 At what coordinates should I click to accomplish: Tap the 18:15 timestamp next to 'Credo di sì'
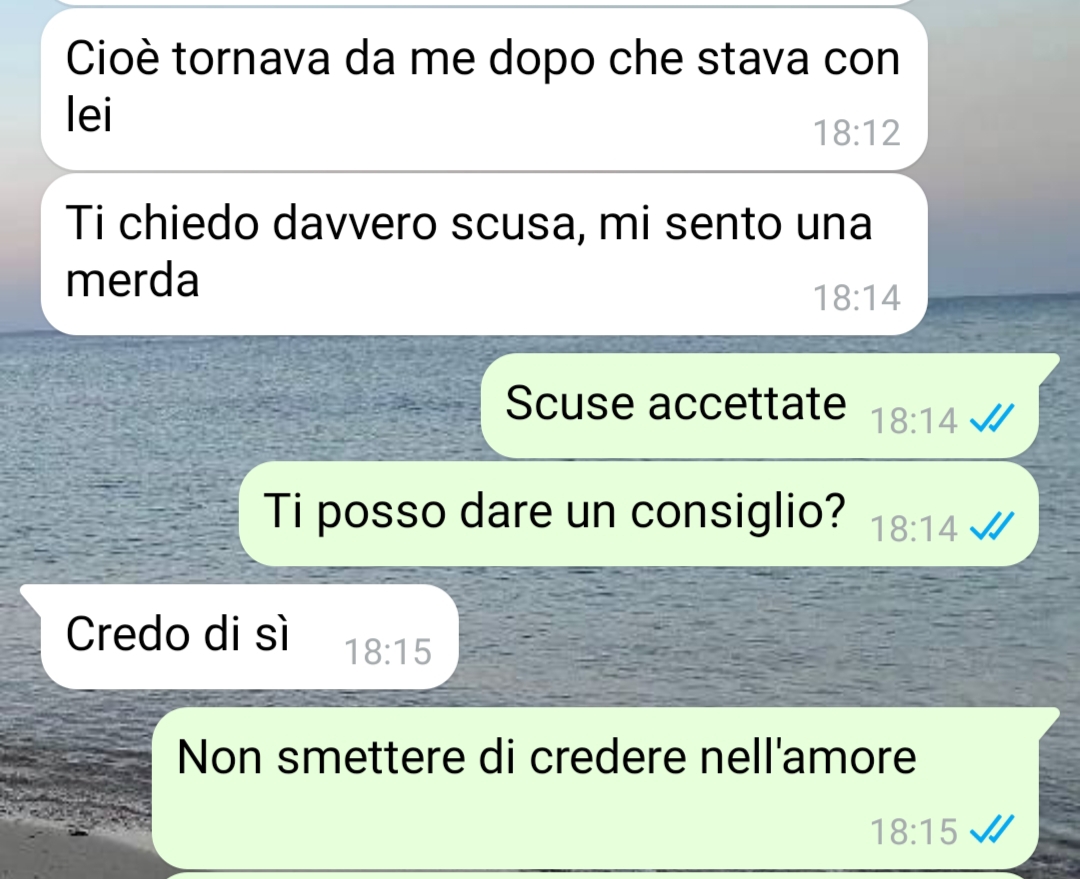click(388, 652)
